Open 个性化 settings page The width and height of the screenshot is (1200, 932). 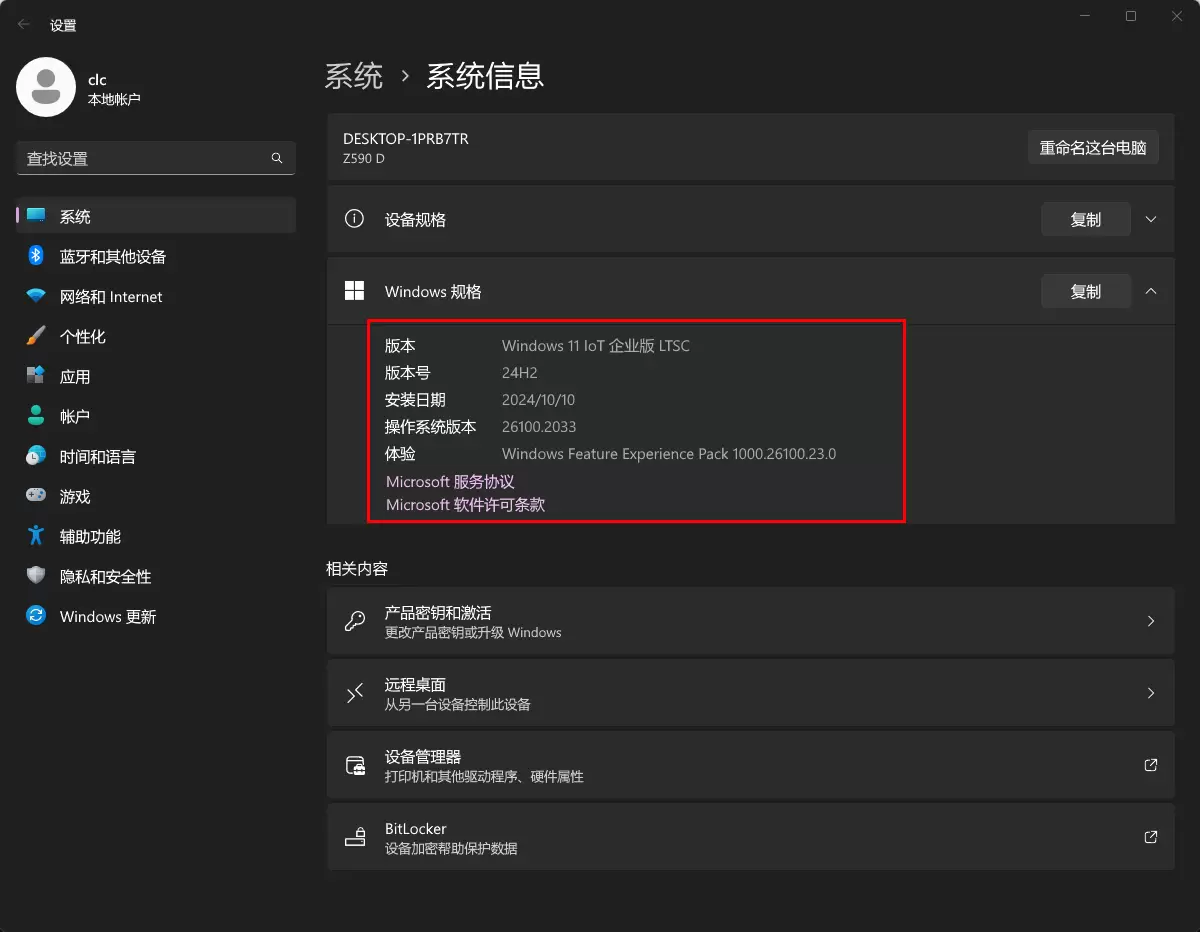point(156,336)
